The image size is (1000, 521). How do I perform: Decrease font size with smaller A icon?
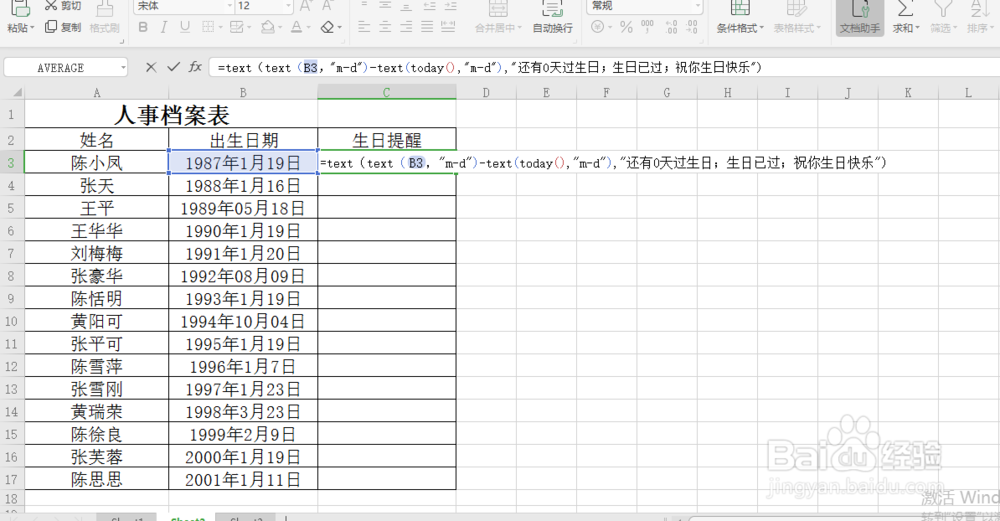(x=328, y=6)
